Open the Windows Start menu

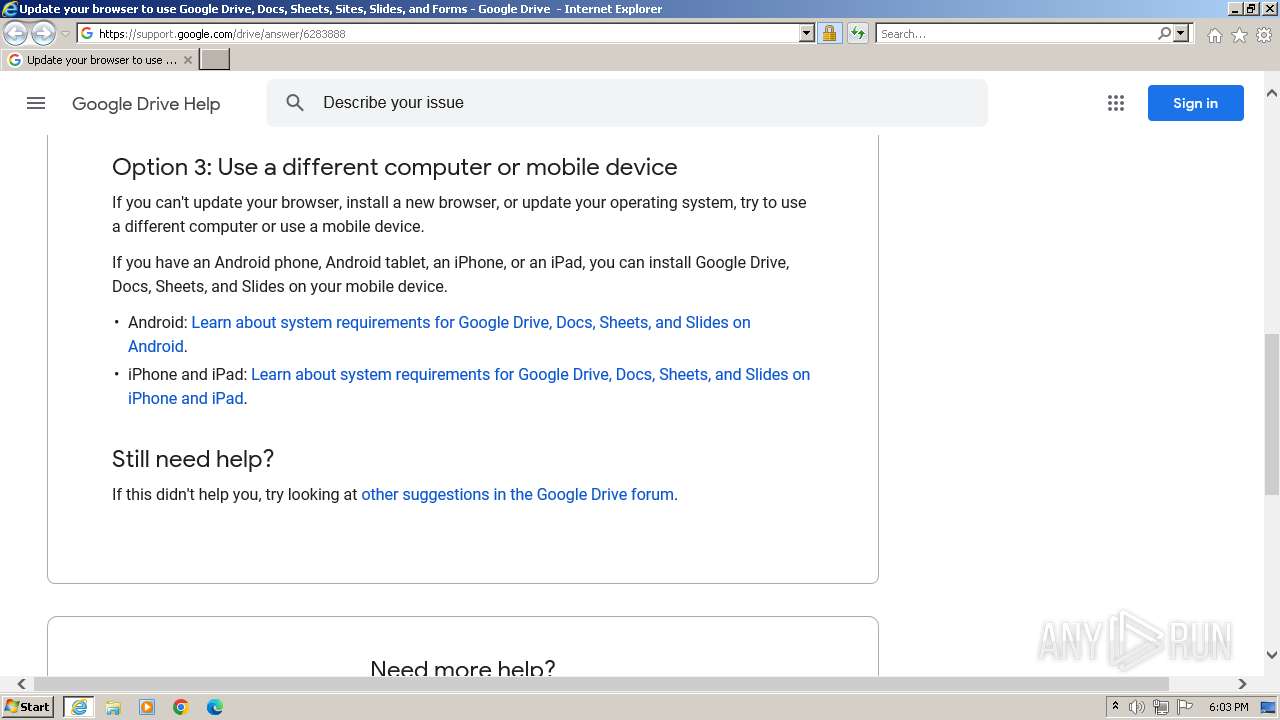pyautogui.click(x=28, y=706)
